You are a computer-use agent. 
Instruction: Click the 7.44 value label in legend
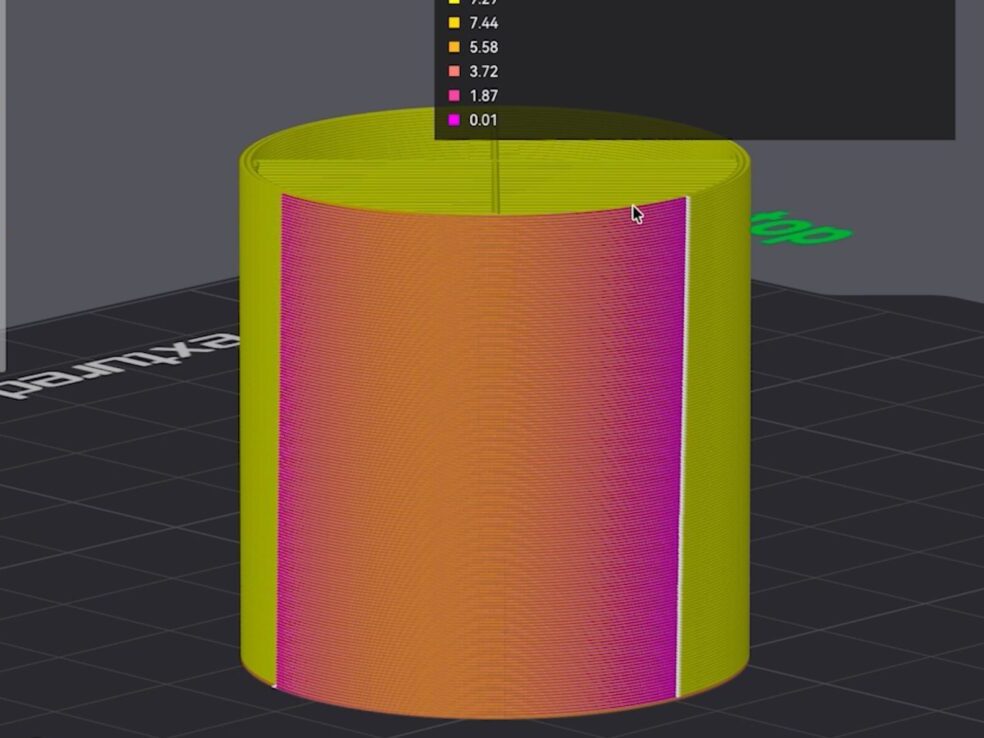[483, 23]
